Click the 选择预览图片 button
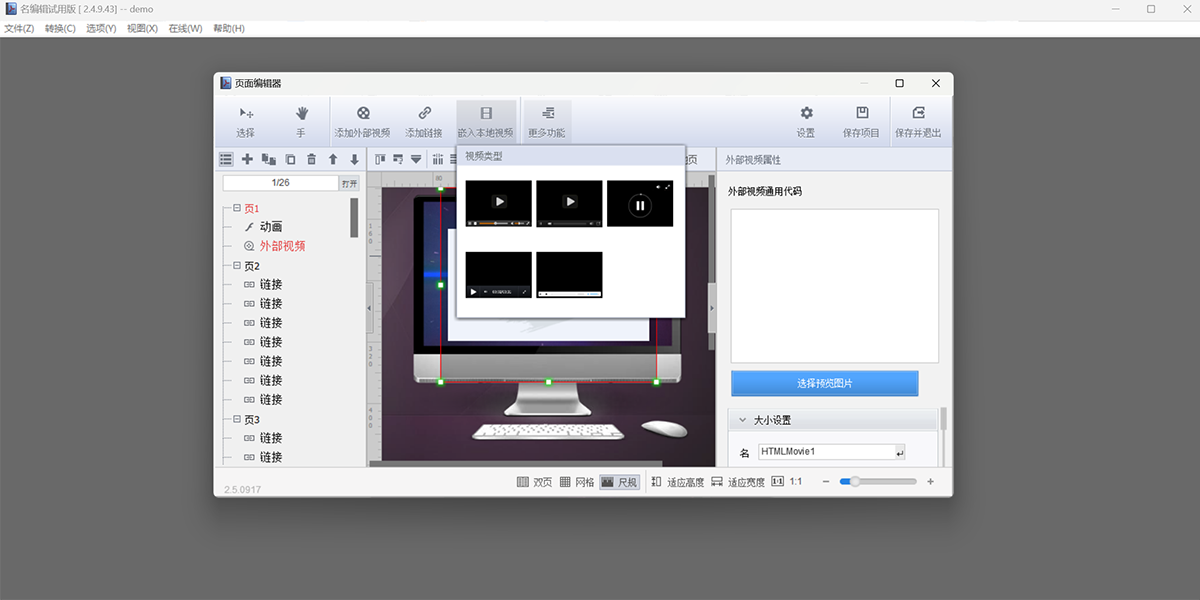 (x=824, y=383)
